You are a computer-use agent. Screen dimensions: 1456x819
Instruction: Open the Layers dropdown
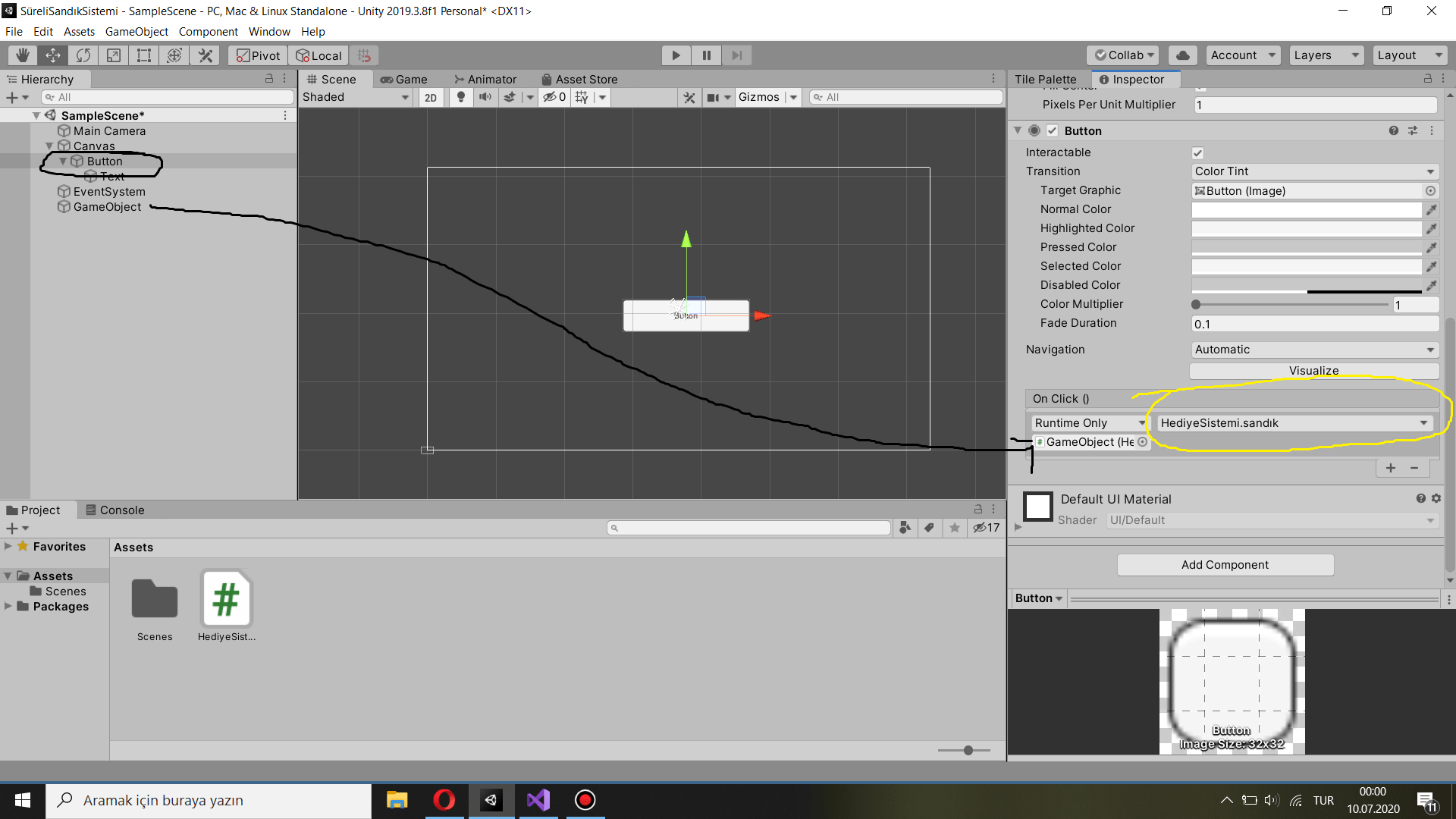click(1326, 55)
